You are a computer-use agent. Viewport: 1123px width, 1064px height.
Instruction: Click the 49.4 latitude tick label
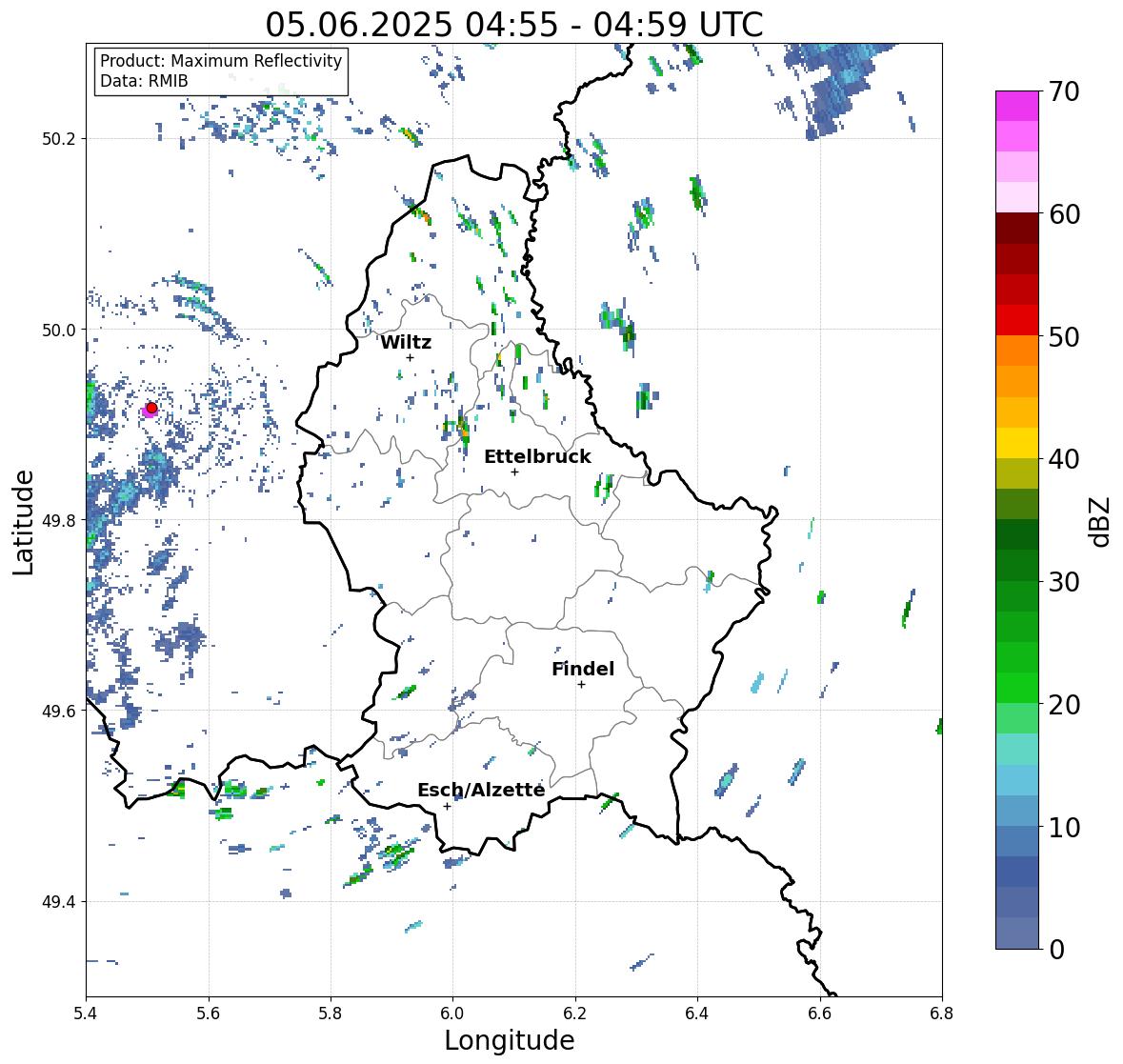tap(59, 902)
